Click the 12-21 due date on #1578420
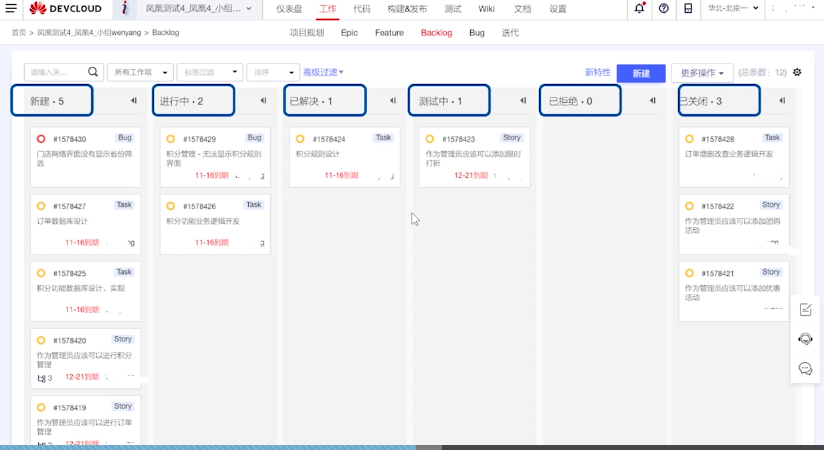 (x=82, y=377)
